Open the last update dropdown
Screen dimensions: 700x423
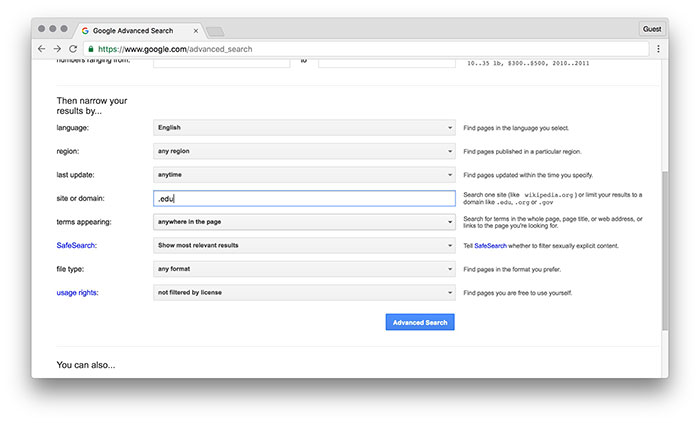(304, 175)
